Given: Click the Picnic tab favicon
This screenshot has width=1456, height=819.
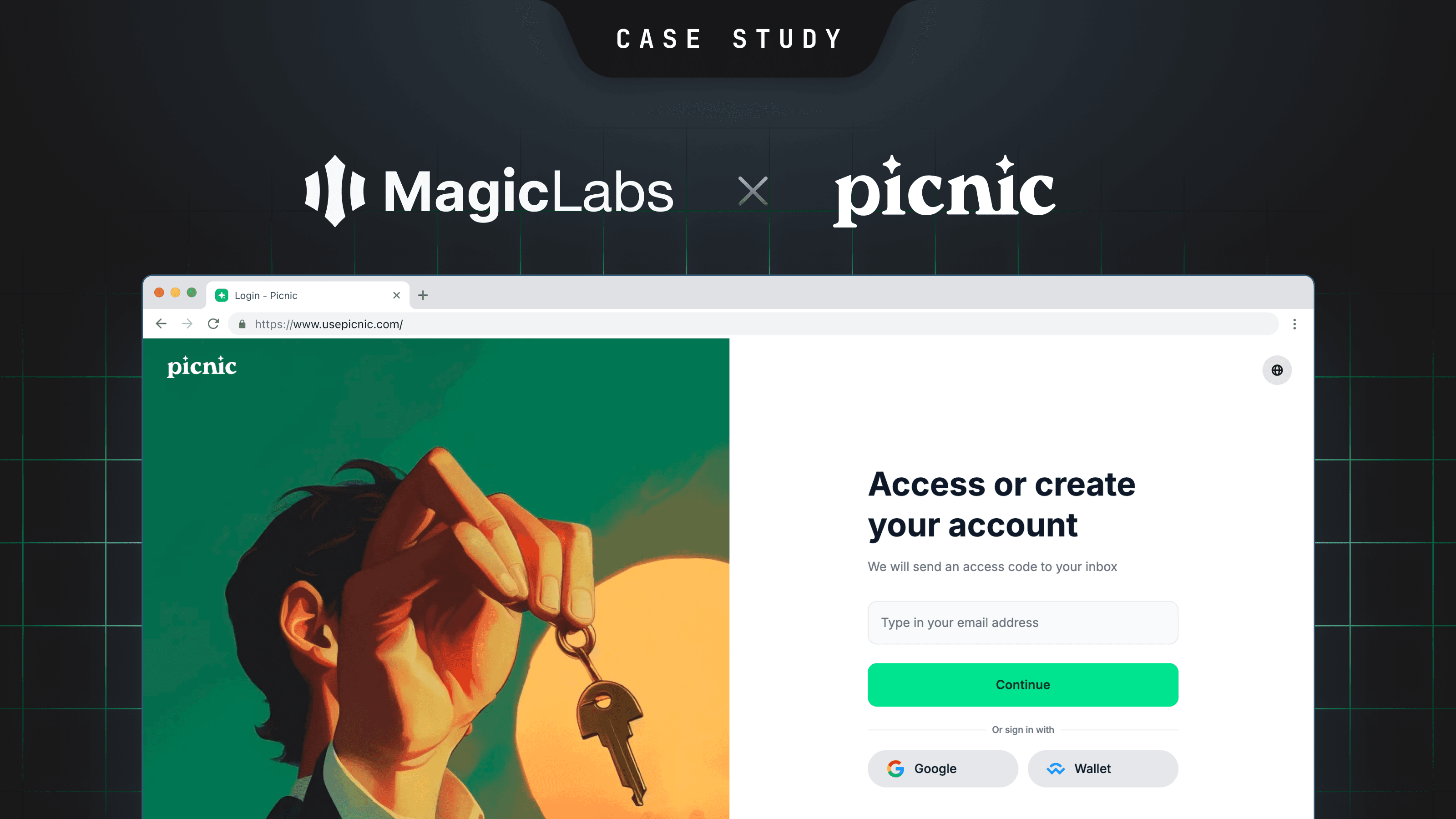Looking at the screenshot, I should click(x=222, y=295).
